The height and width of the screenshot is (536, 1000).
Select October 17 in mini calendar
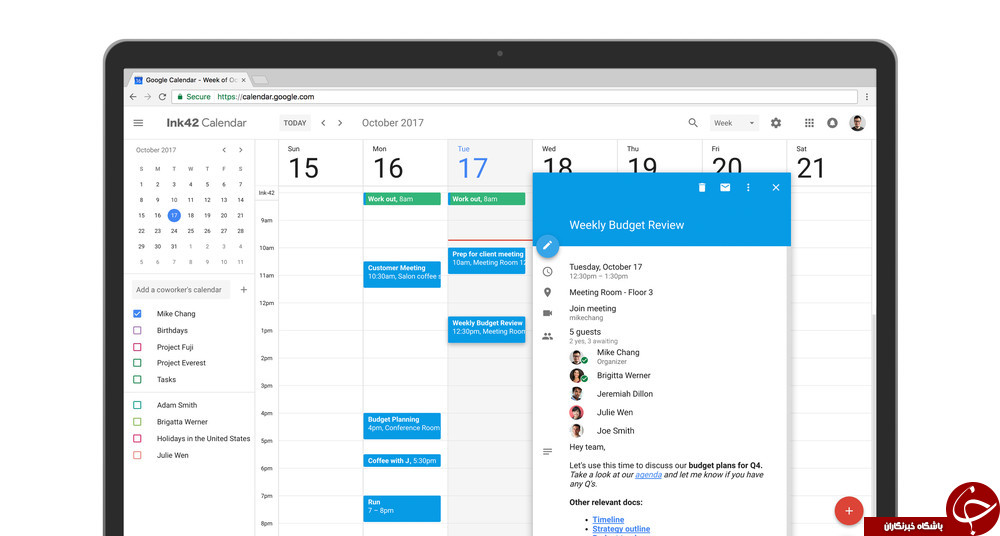pyautogui.click(x=174, y=216)
